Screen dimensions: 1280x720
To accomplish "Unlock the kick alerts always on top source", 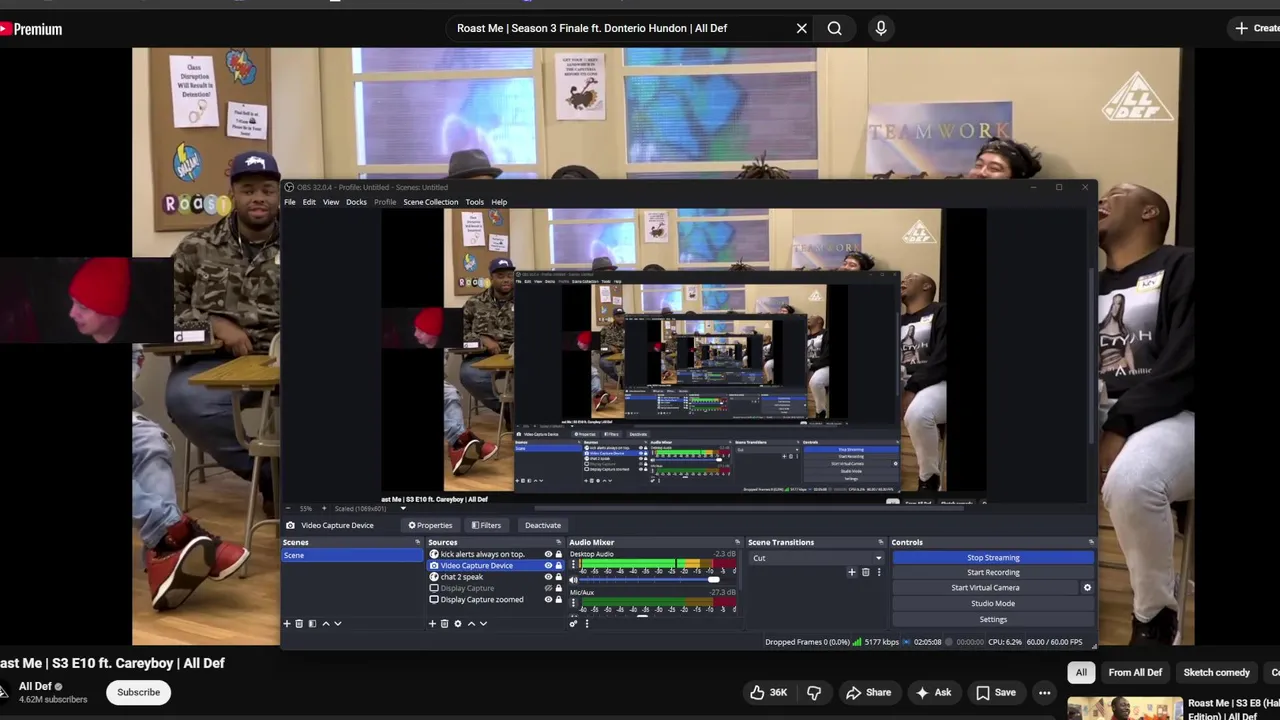I will click(558, 554).
